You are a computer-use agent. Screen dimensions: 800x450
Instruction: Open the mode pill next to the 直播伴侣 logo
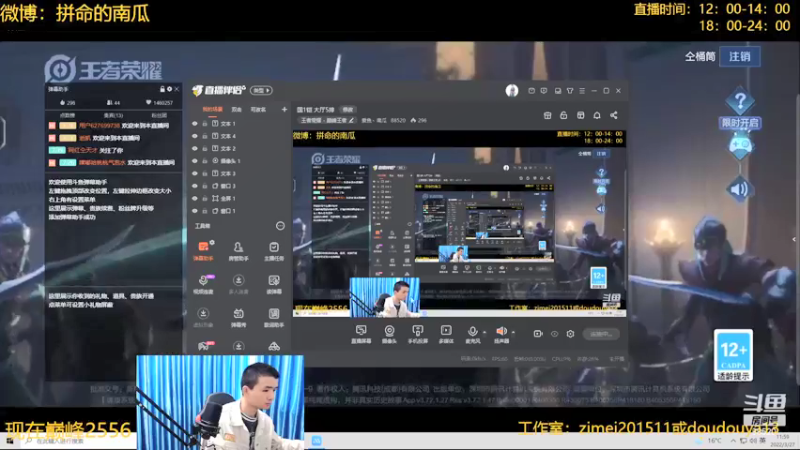pyautogui.click(x=261, y=90)
